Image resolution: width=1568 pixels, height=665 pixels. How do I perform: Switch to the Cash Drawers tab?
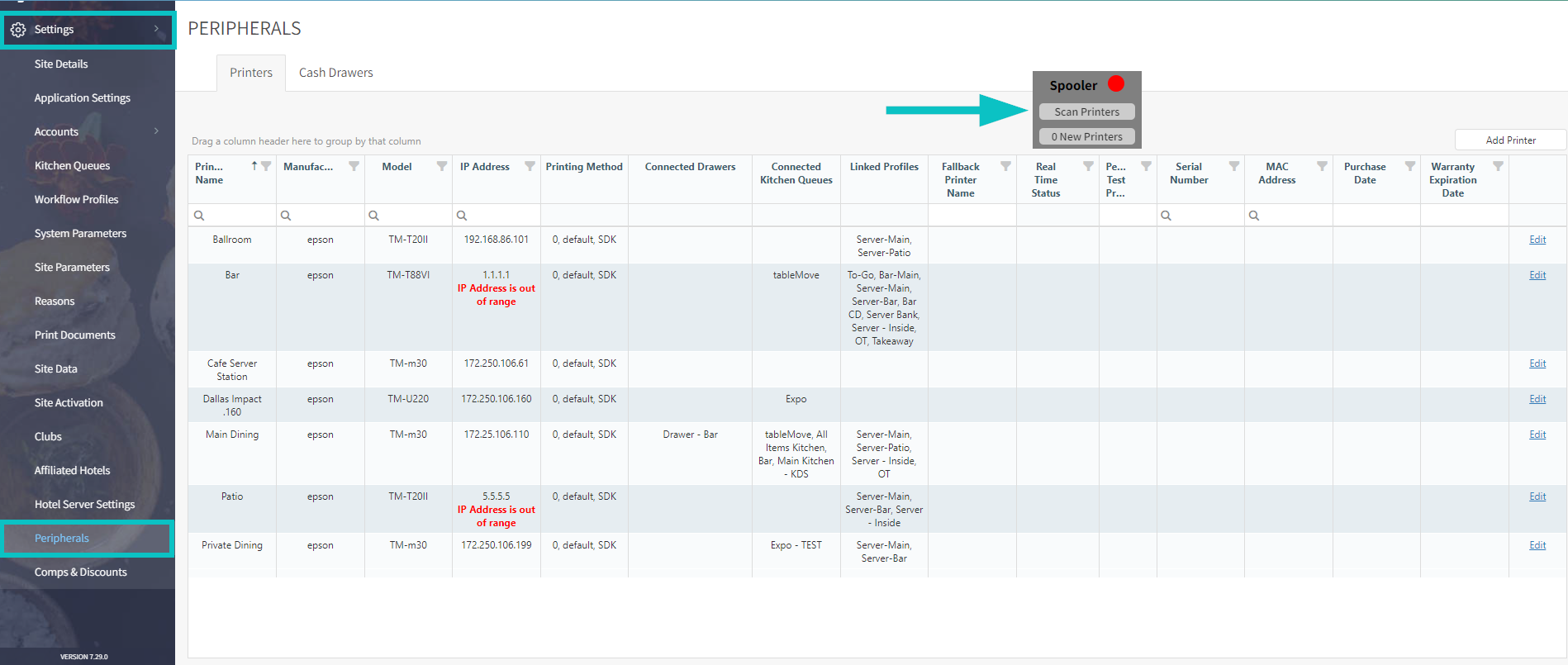click(335, 73)
